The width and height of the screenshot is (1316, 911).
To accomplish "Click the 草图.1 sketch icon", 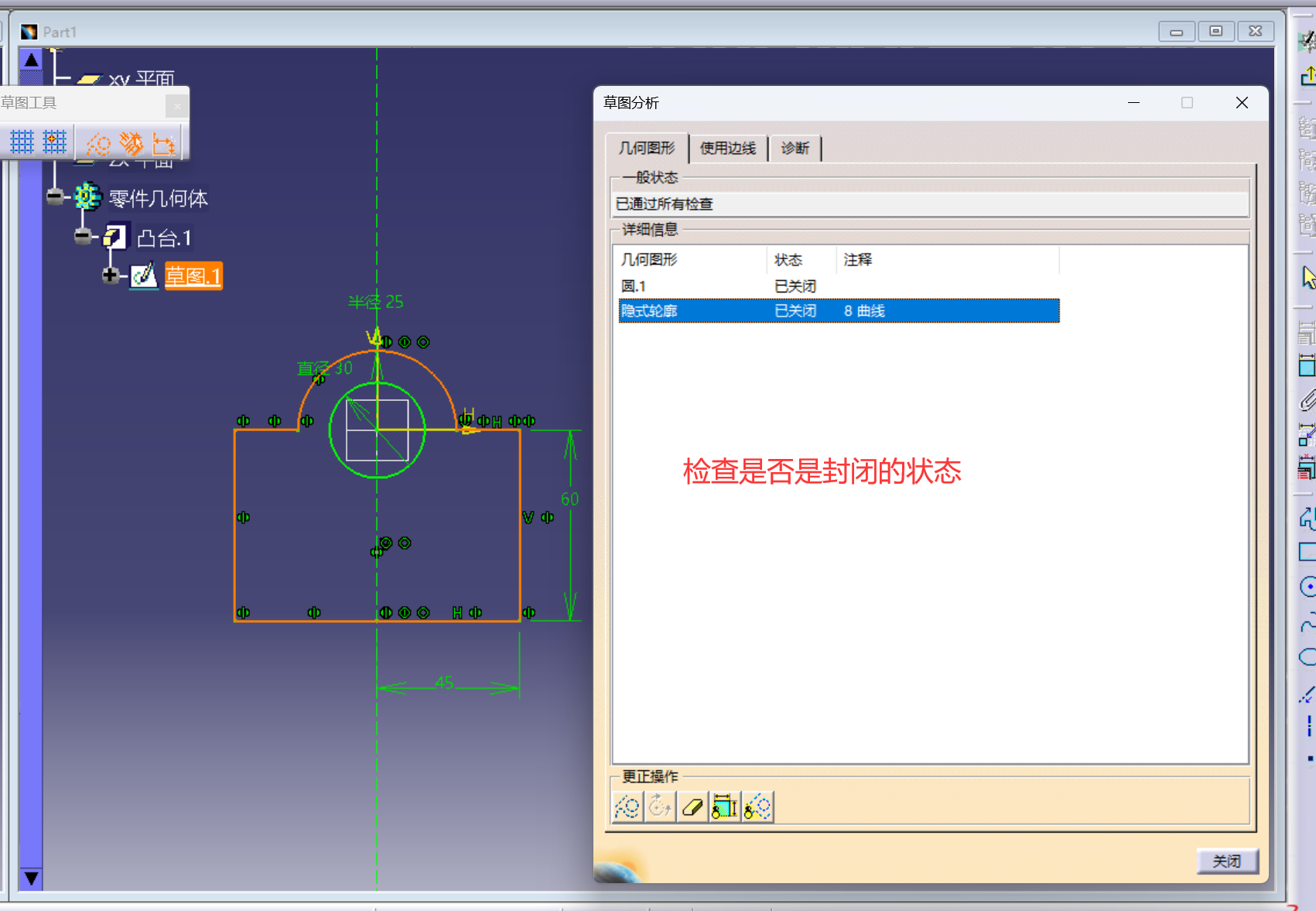I will tap(144, 276).
